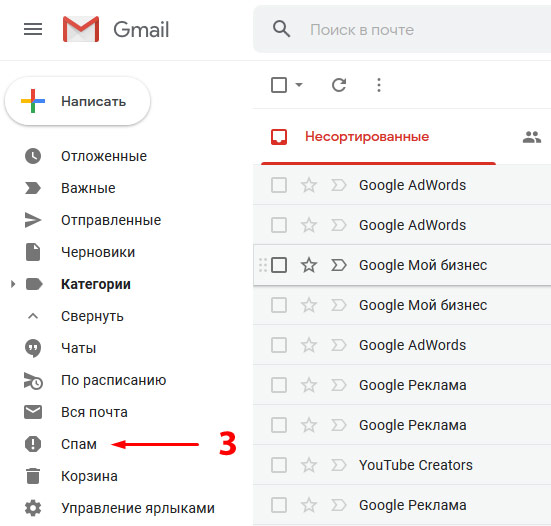Star the YouTube Creators email

coord(309,465)
